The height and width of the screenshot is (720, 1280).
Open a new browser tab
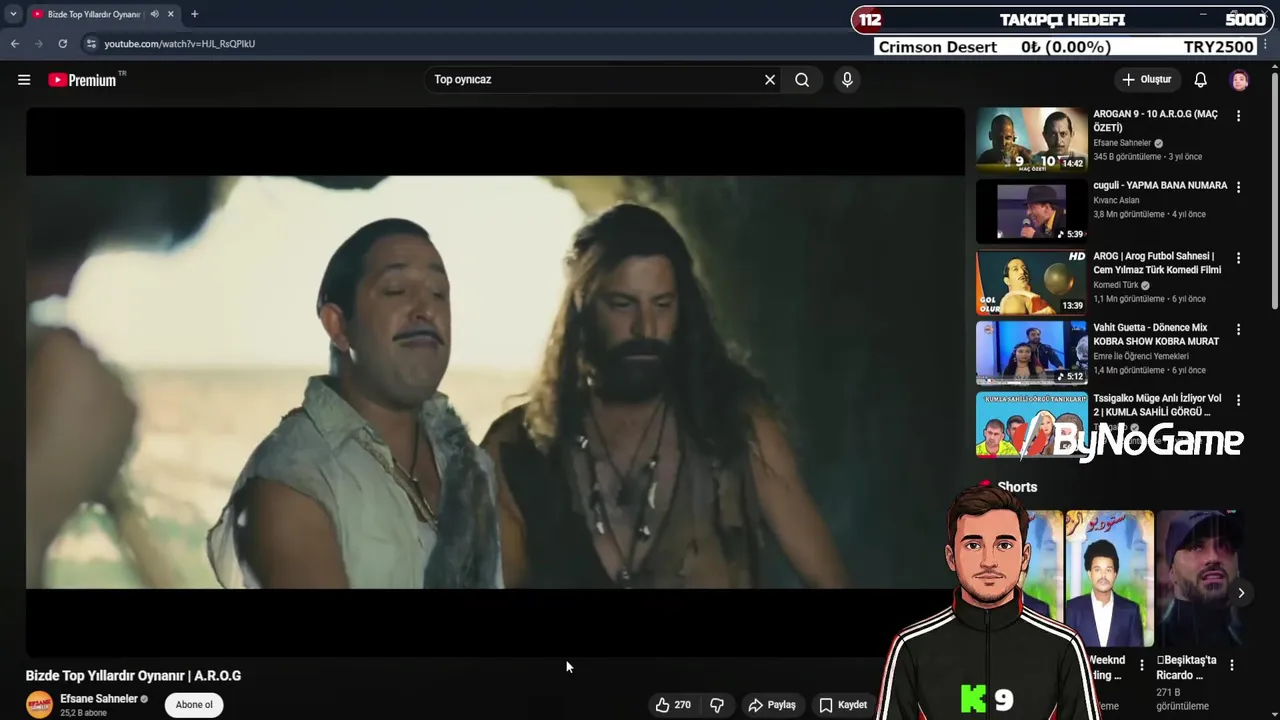[195, 14]
